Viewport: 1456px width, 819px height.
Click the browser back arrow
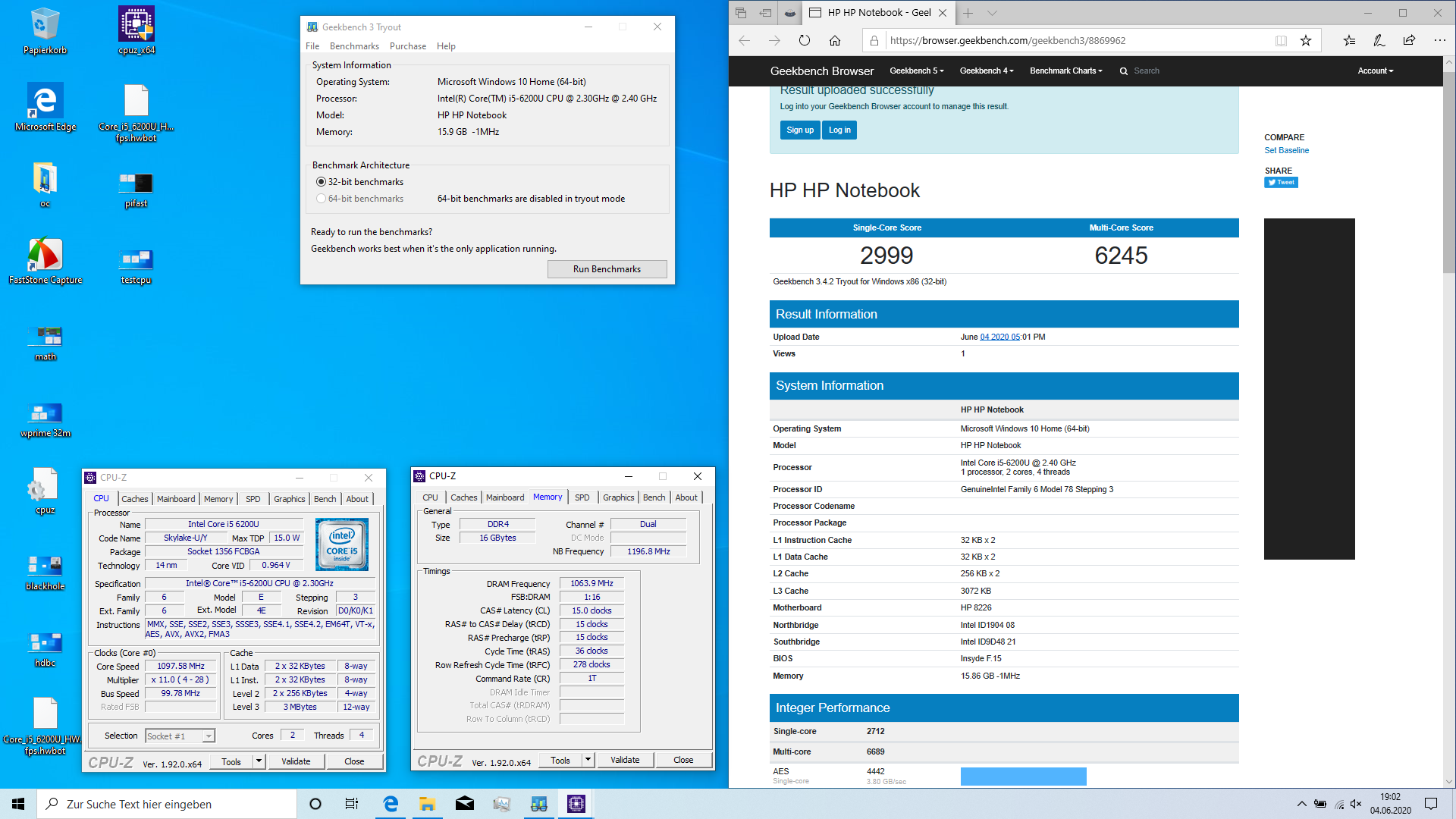click(744, 40)
